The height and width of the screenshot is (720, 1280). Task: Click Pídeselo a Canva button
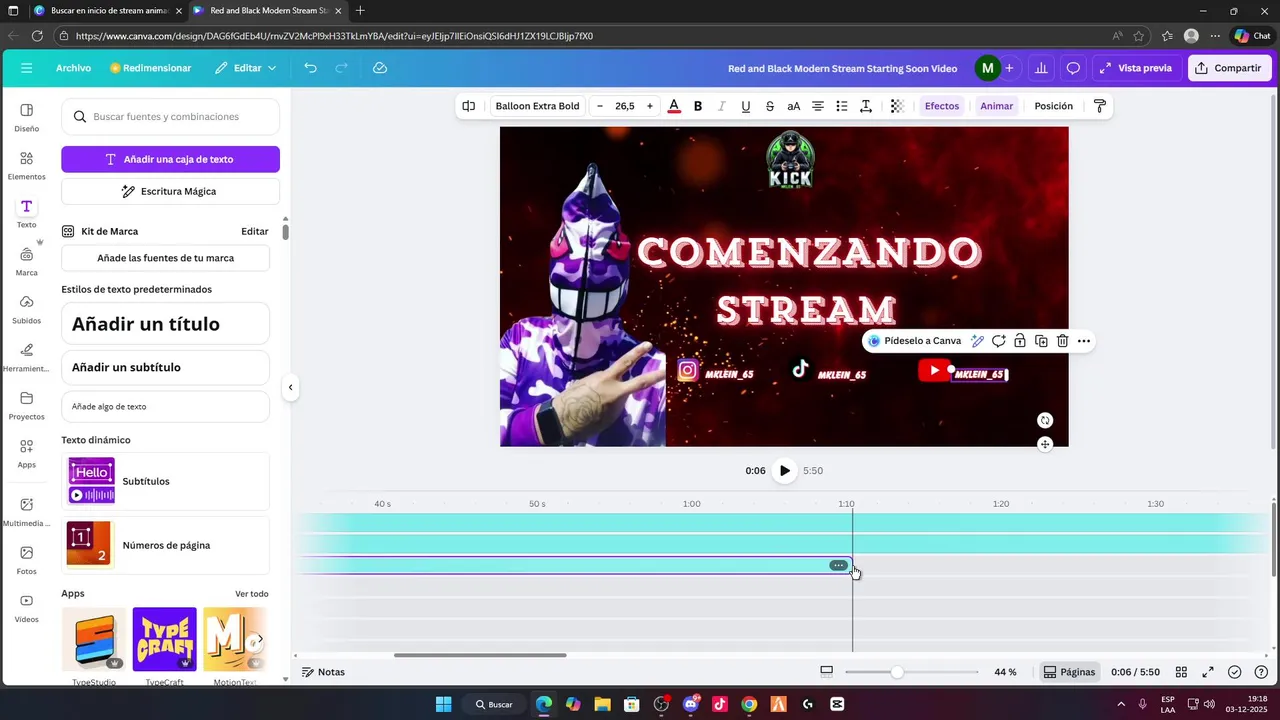[x=914, y=341]
